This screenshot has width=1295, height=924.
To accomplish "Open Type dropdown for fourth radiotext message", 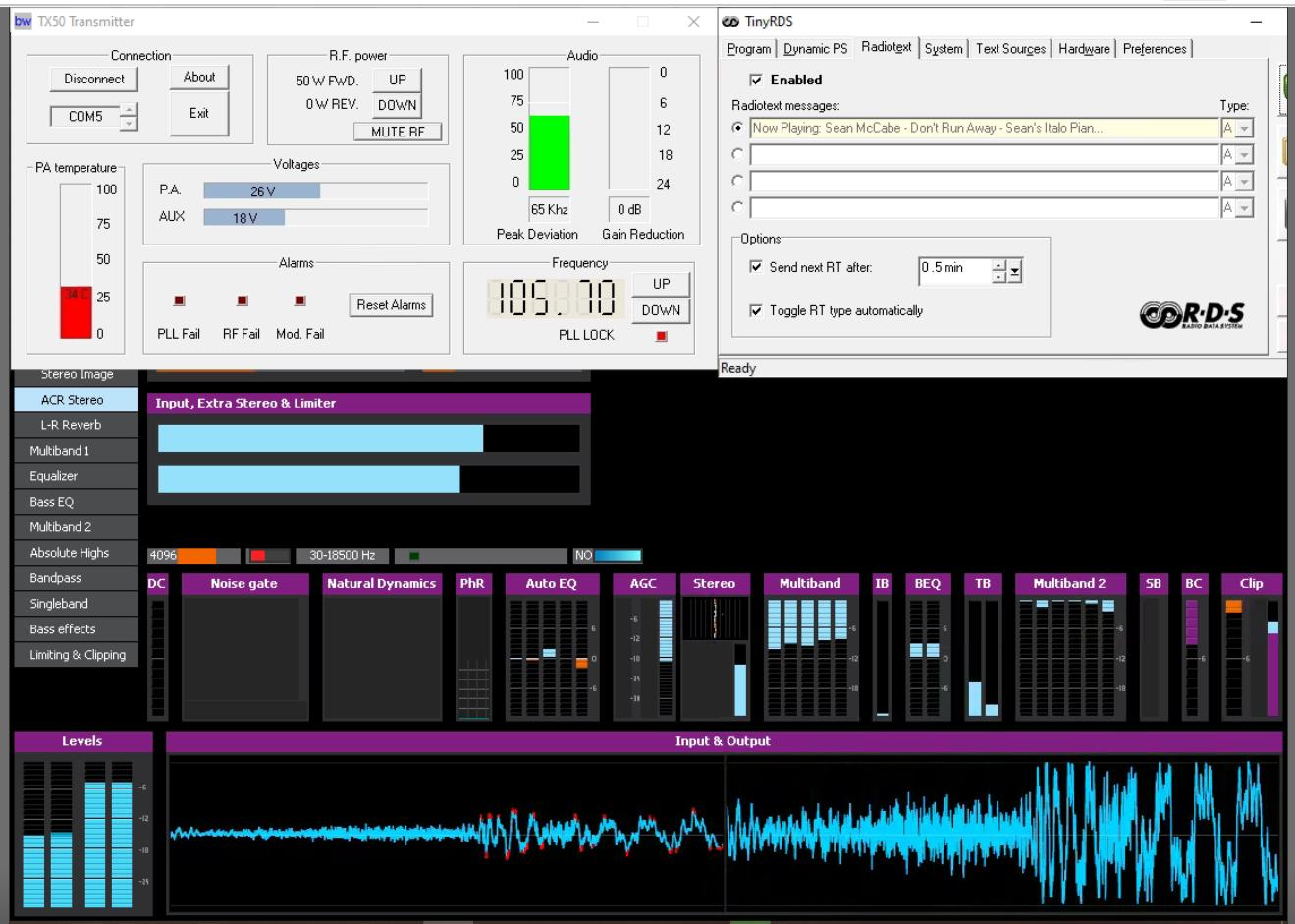I will point(1244,208).
